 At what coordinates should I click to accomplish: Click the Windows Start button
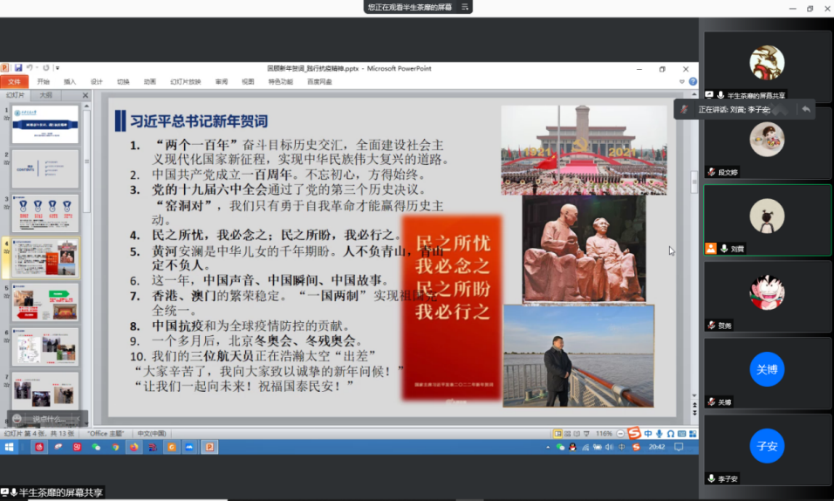click(11, 447)
